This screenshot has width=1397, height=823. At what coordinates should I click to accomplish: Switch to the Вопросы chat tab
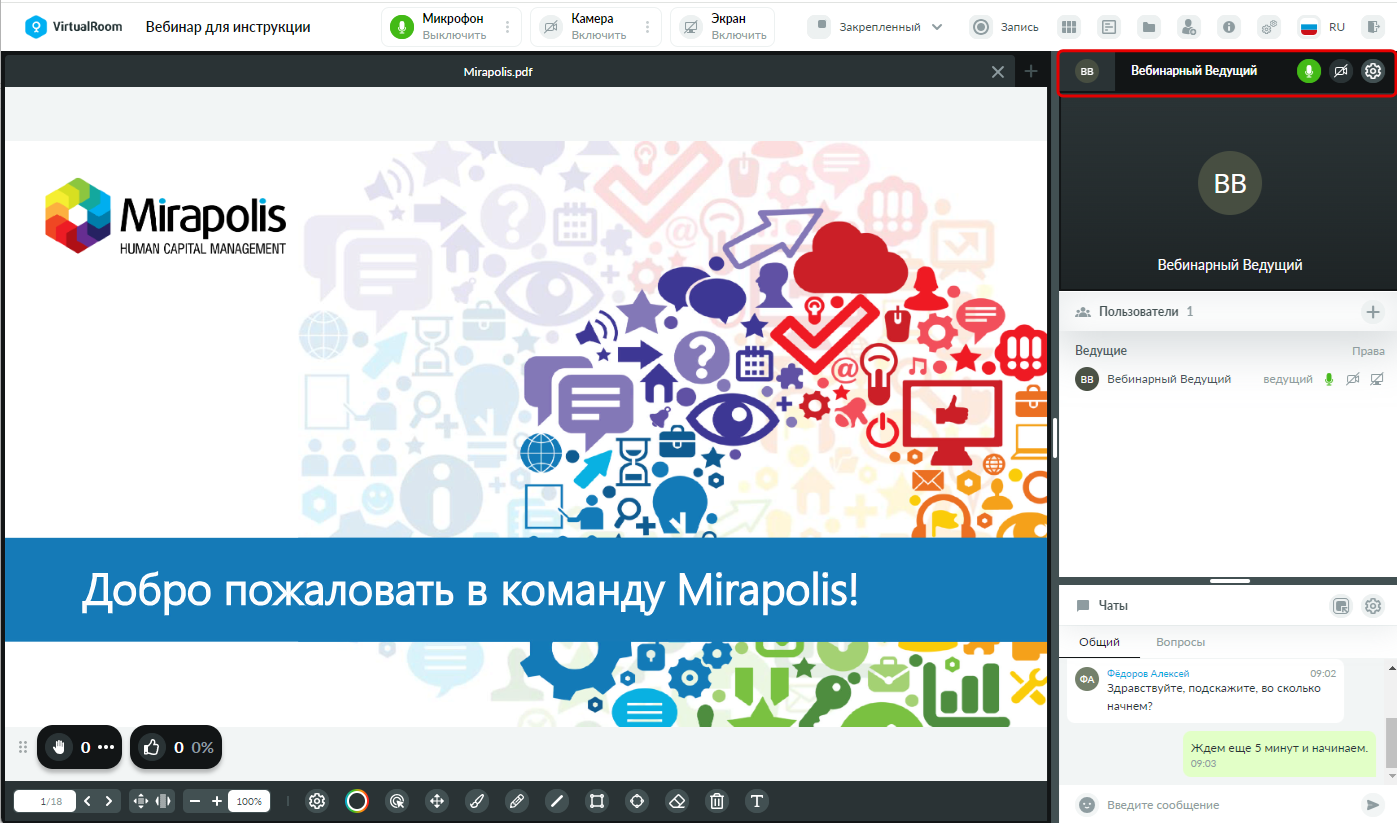pyautogui.click(x=1180, y=642)
